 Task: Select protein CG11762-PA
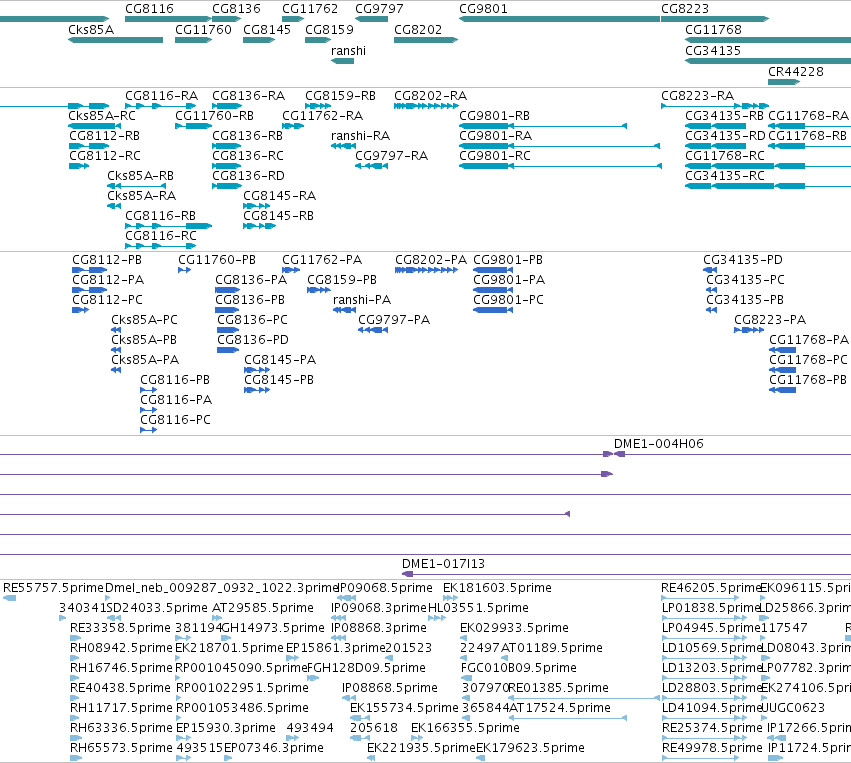291,270
